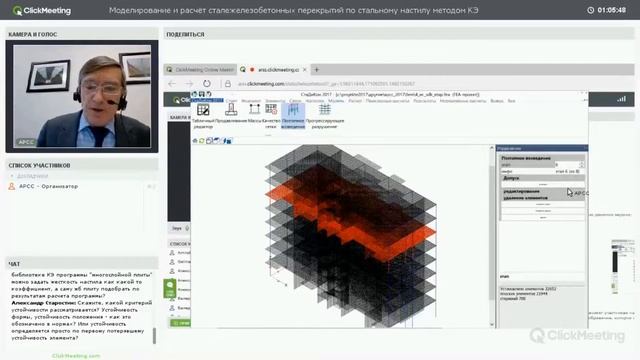Open the Результаты ribbon tab
Screen dimensions: 640x360
pyautogui.click(x=424, y=101)
